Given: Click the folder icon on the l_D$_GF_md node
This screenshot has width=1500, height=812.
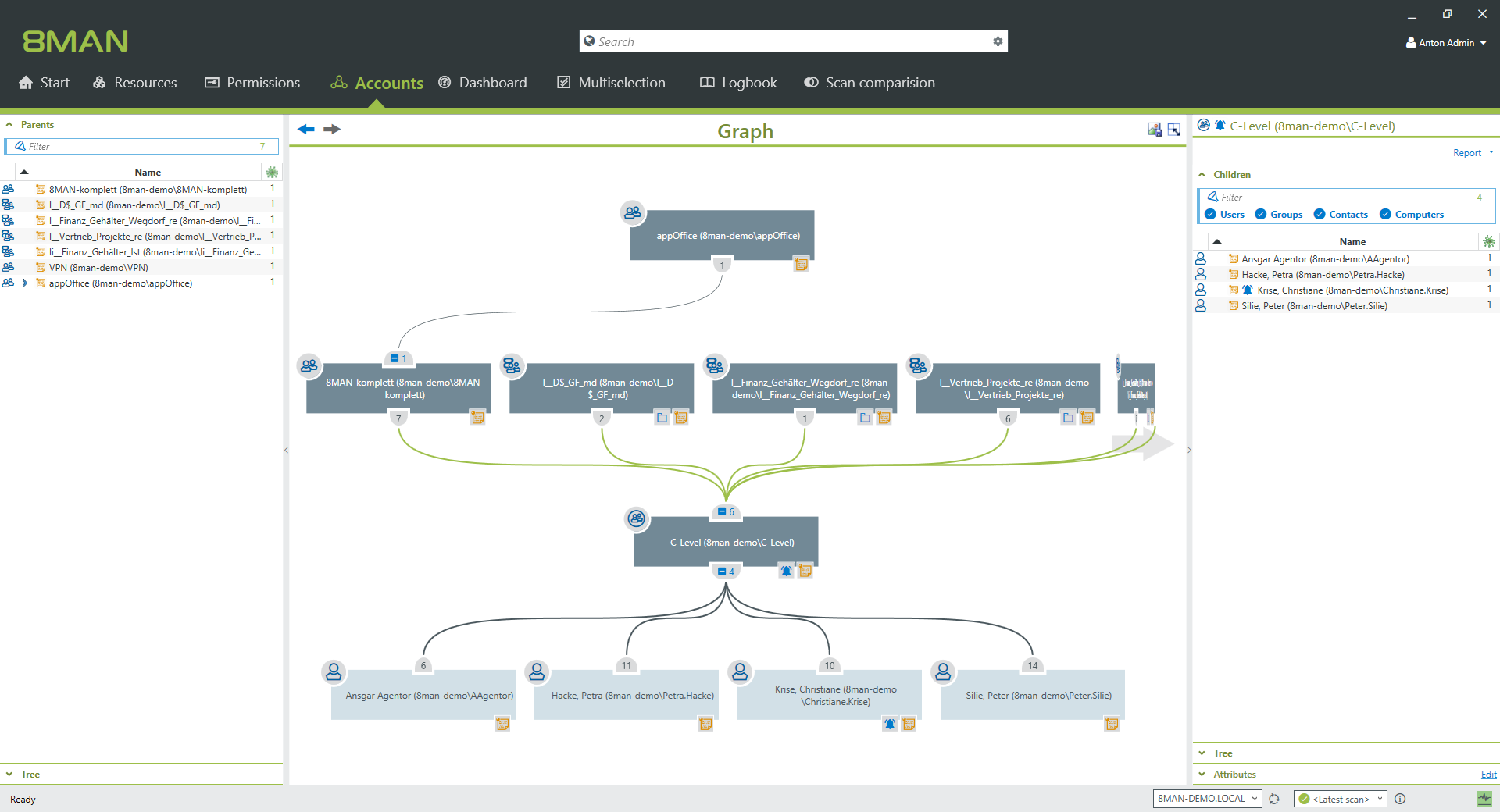Looking at the screenshot, I should (x=662, y=418).
